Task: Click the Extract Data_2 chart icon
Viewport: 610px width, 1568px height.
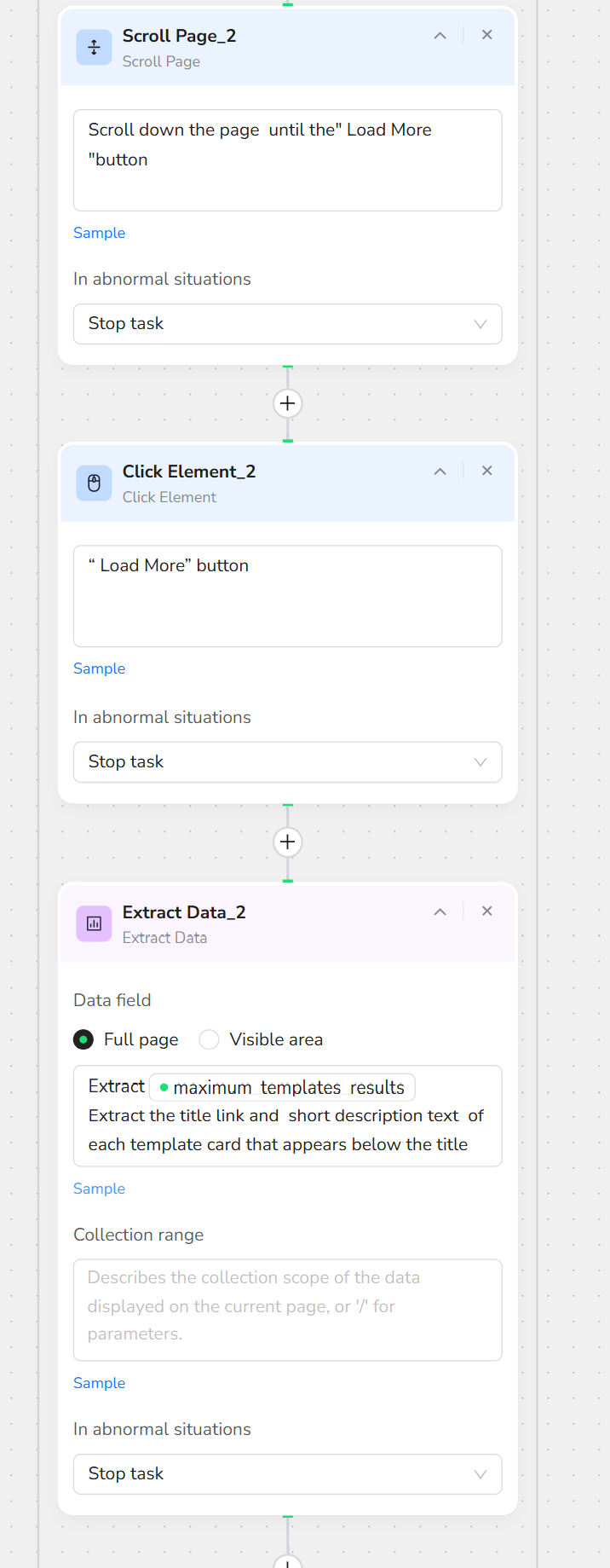Action: click(x=94, y=923)
